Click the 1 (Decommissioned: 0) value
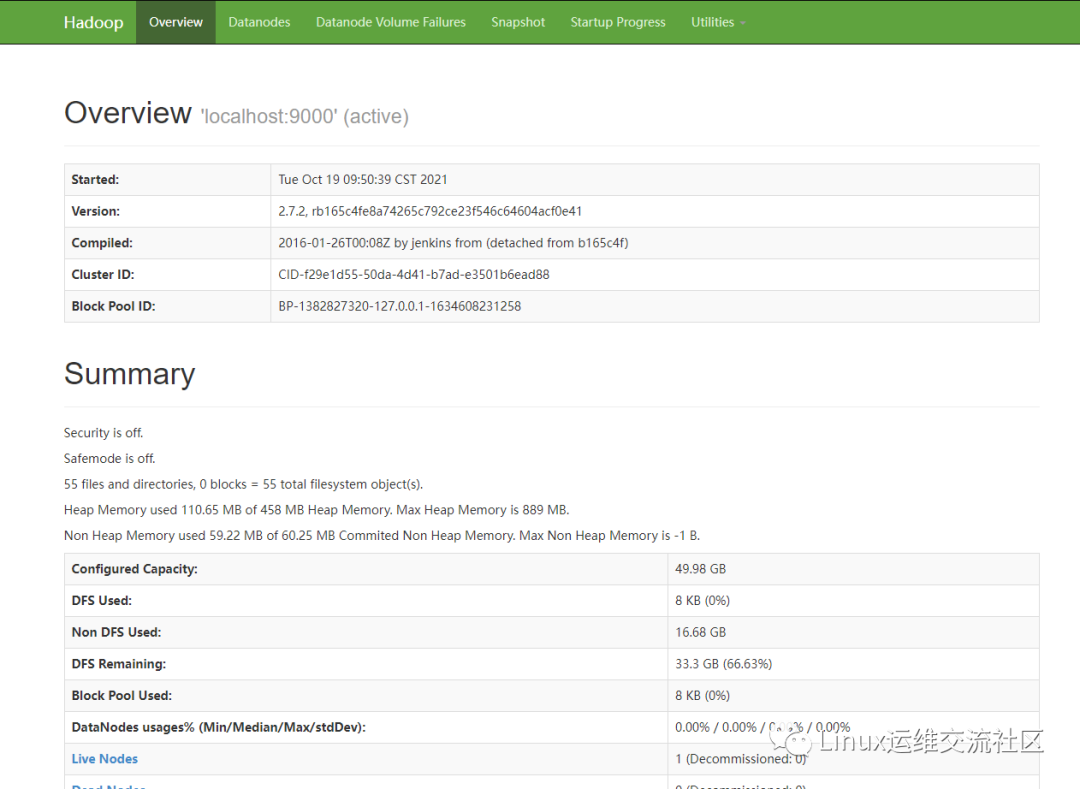Viewport: 1080px width, 789px height. (x=740, y=759)
